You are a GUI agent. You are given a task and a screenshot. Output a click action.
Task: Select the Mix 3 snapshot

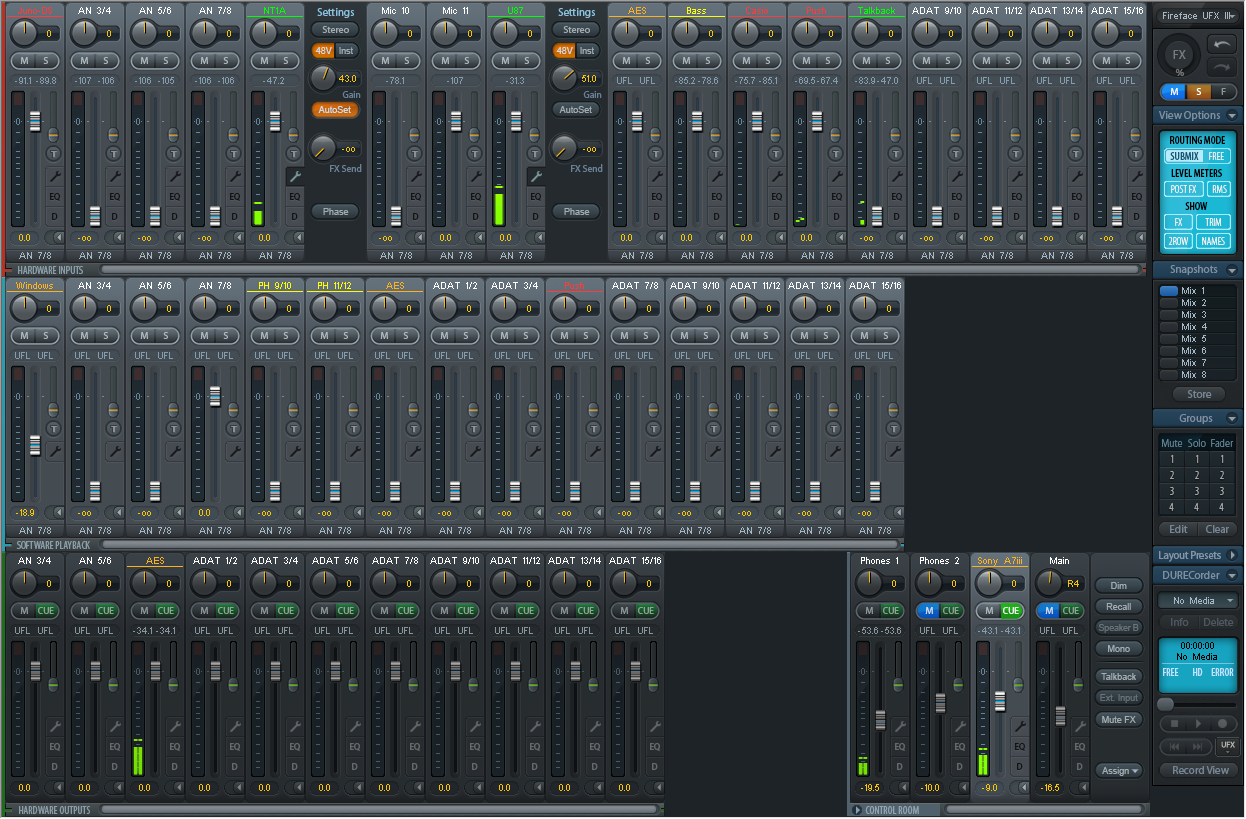coord(1195,315)
